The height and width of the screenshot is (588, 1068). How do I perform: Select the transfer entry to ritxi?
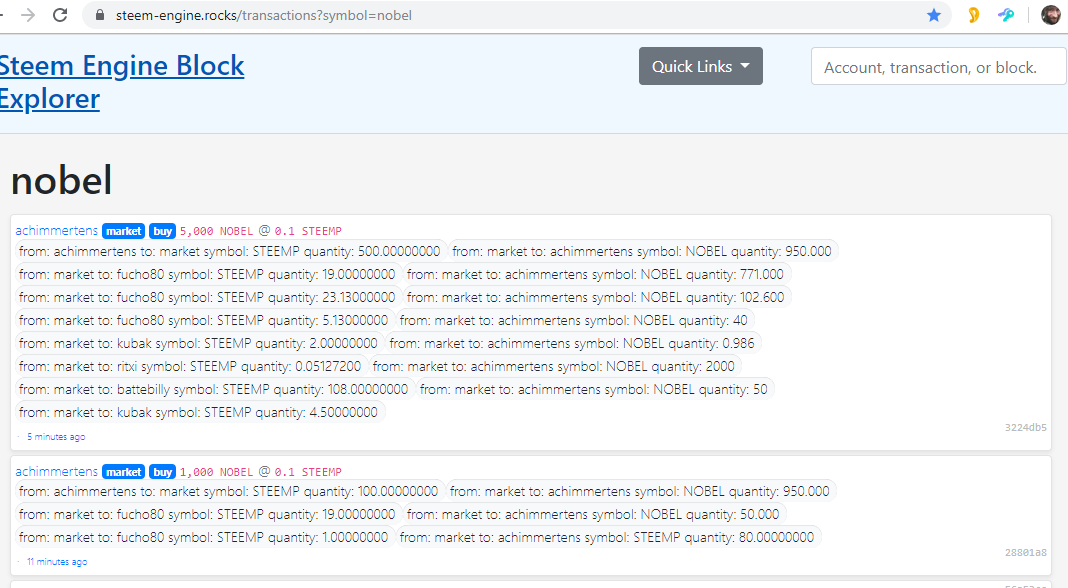190,366
